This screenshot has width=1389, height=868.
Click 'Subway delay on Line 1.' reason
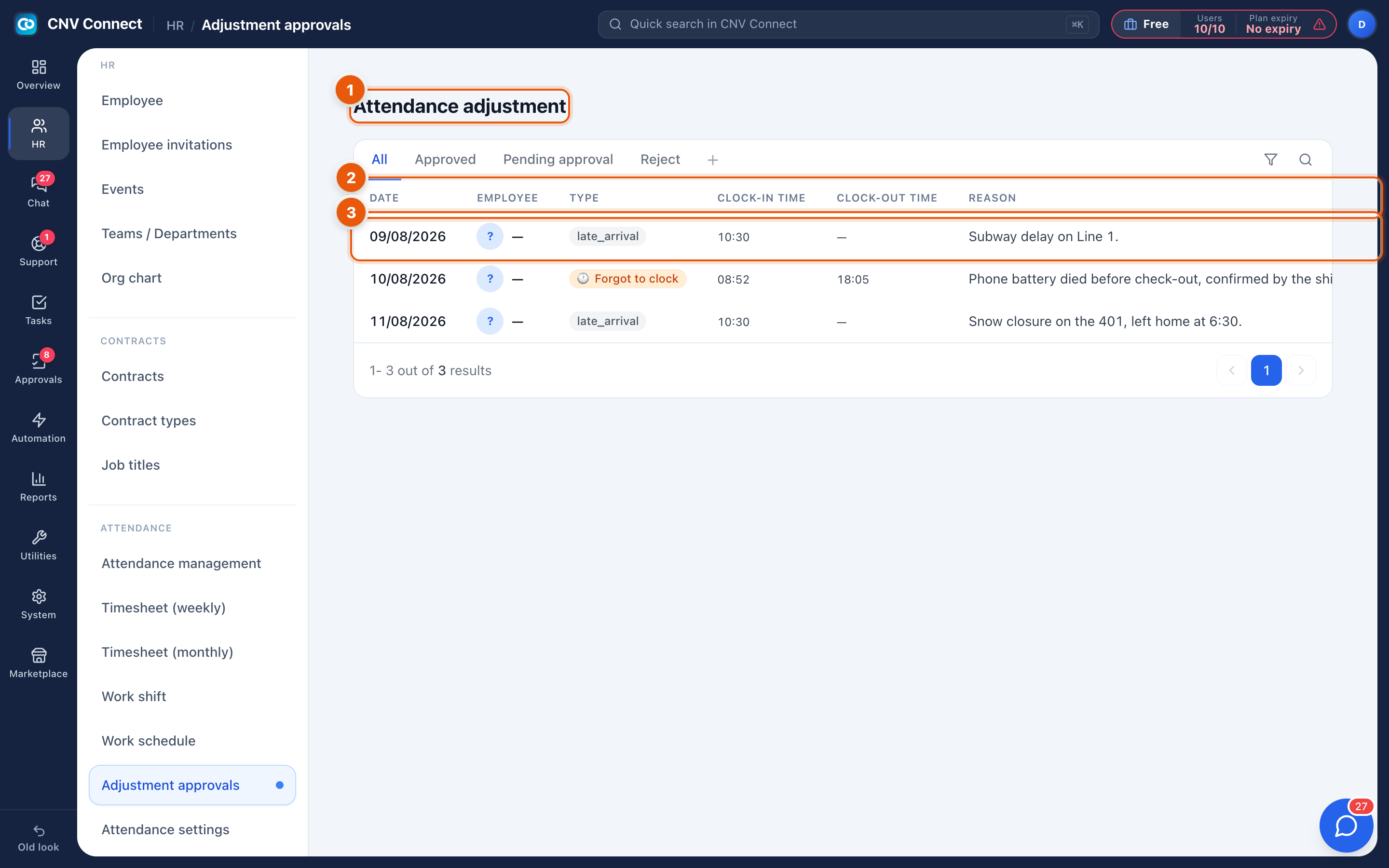pyautogui.click(x=1043, y=236)
